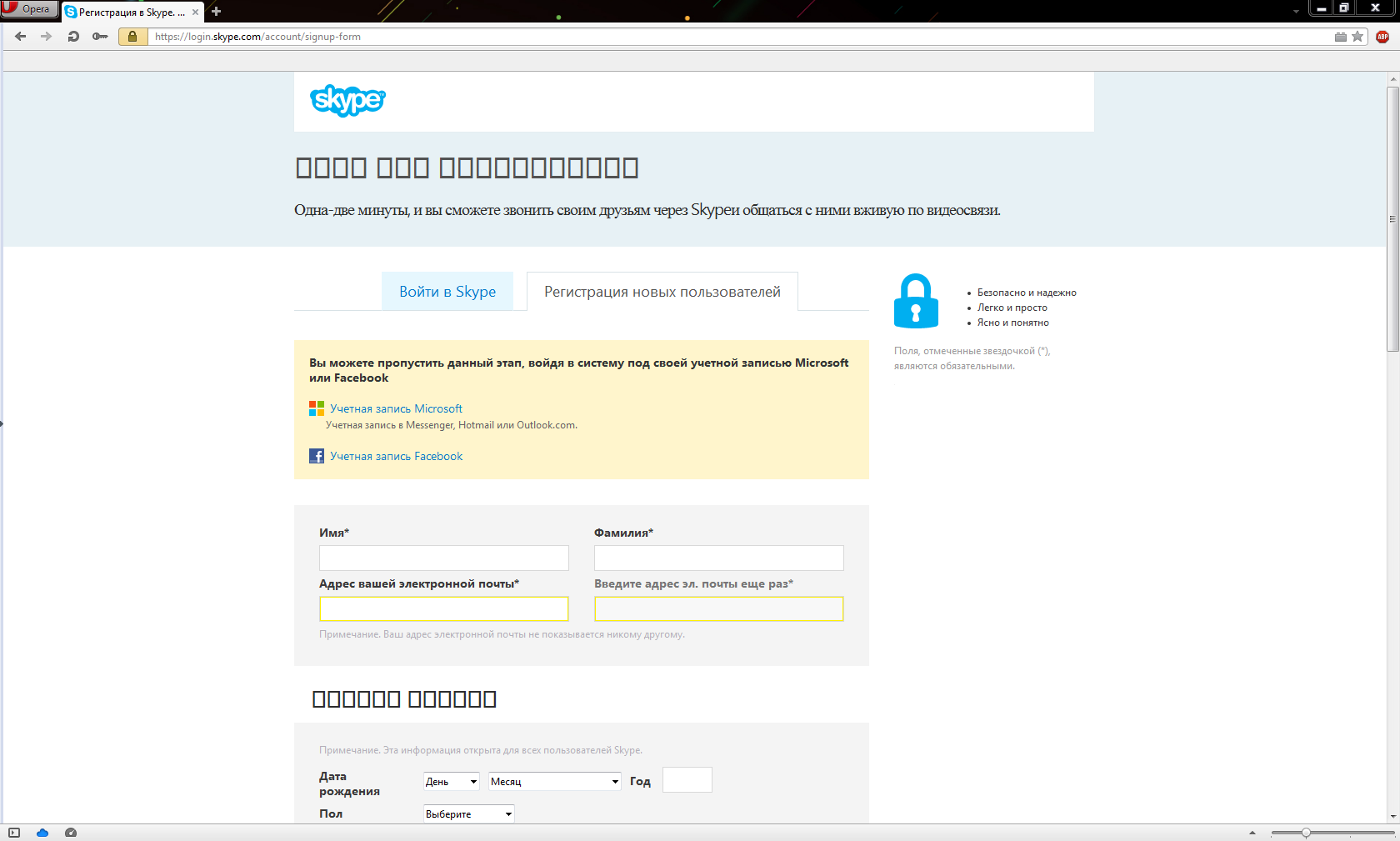Click the "Ясно и понятно" text

tap(1013, 323)
